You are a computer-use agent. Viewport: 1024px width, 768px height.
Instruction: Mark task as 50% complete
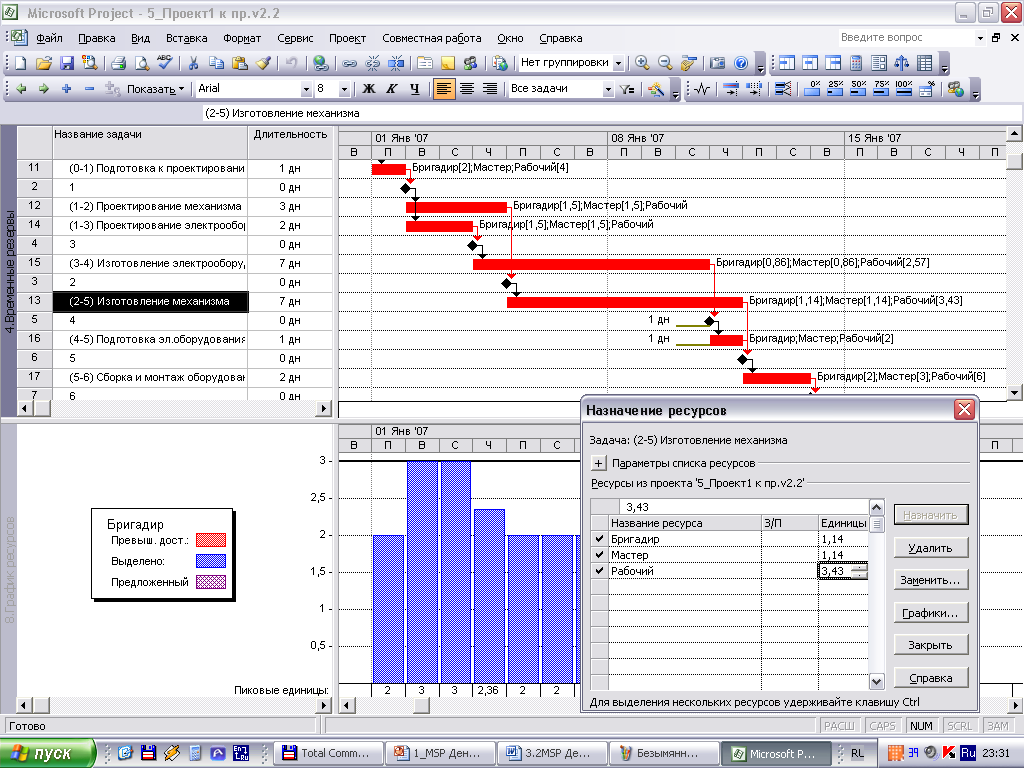858,89
